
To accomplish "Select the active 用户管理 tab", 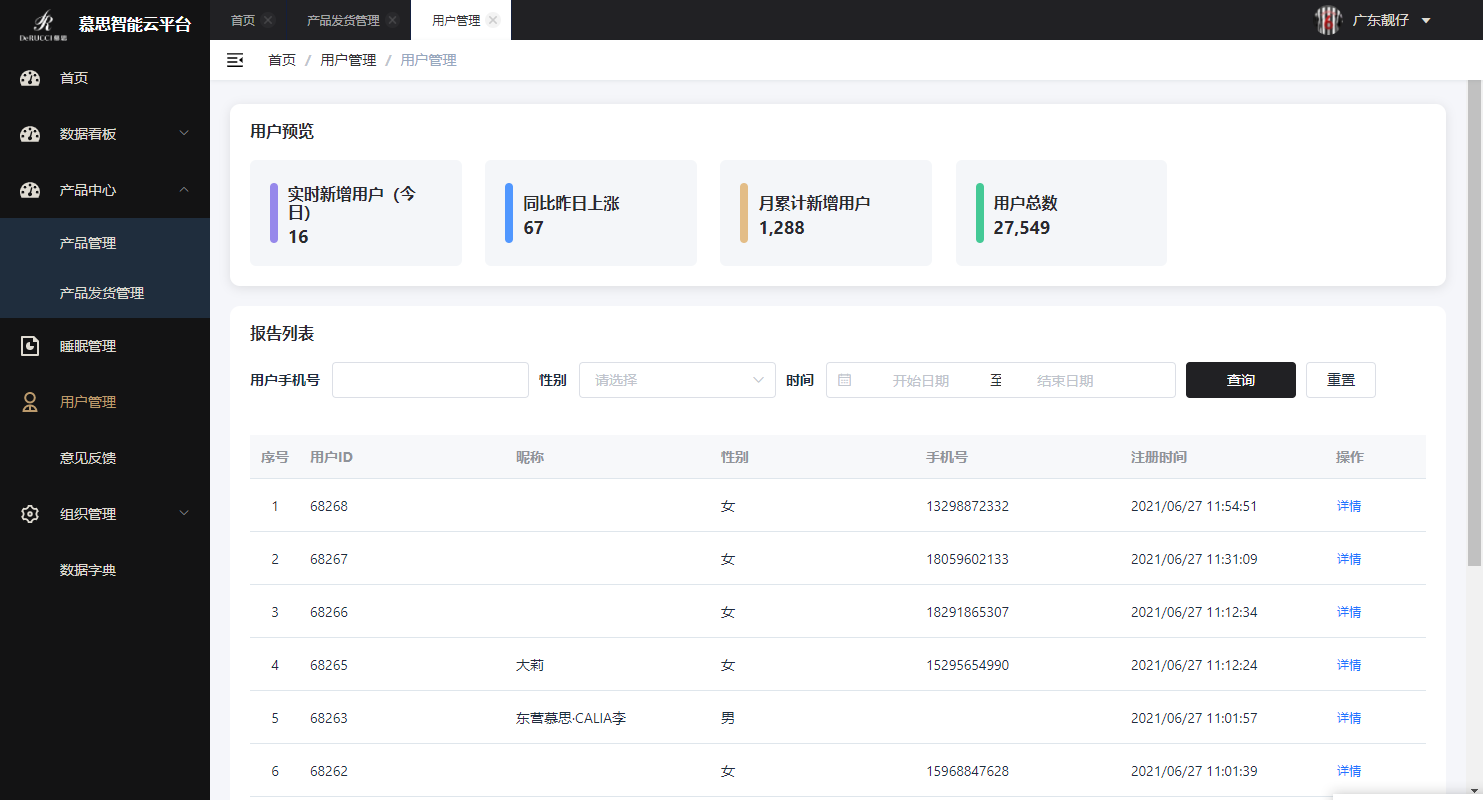I will tap(456, 20).
